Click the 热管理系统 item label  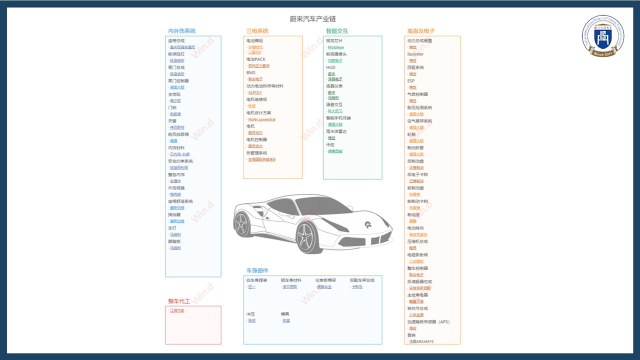[x=257, y=153]
